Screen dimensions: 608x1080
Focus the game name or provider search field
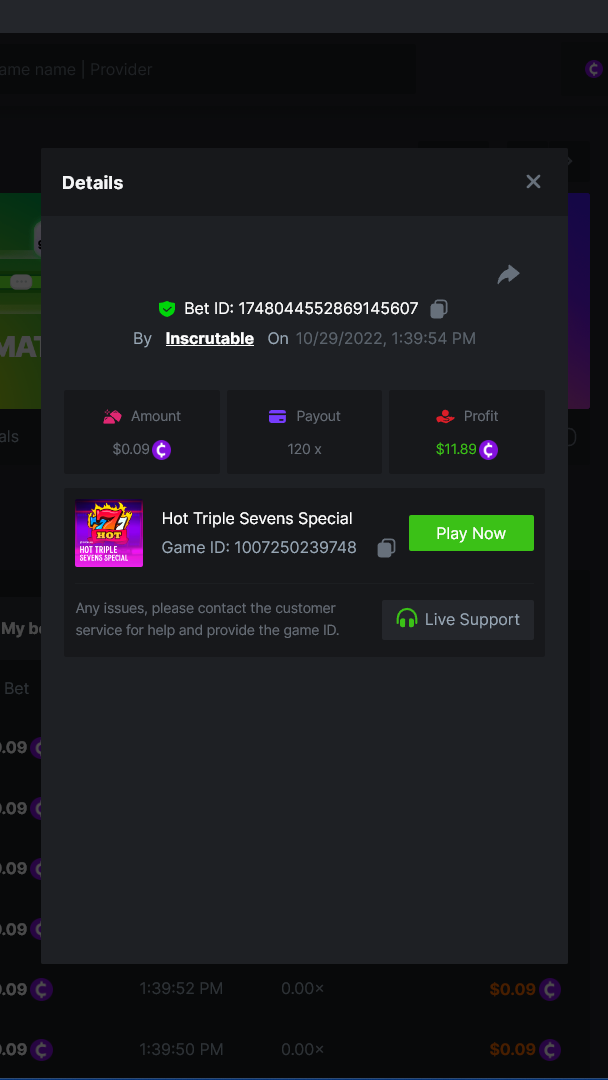pos(200,70)
